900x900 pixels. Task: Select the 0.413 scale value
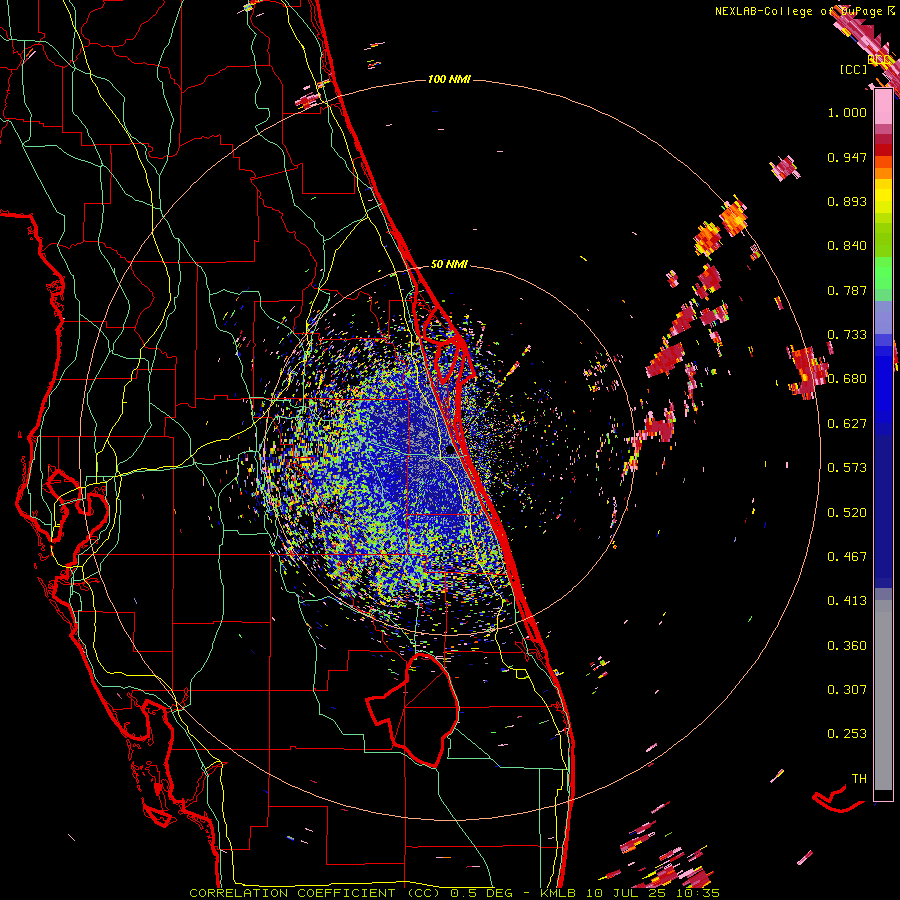pyautogui.click(x=847, y=601)
